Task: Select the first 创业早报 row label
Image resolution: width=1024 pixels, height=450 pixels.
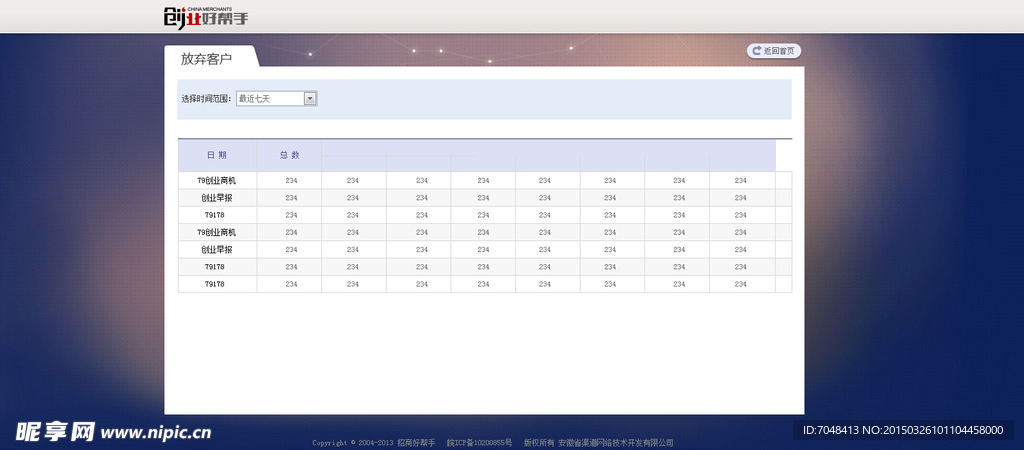Action: 217,198
